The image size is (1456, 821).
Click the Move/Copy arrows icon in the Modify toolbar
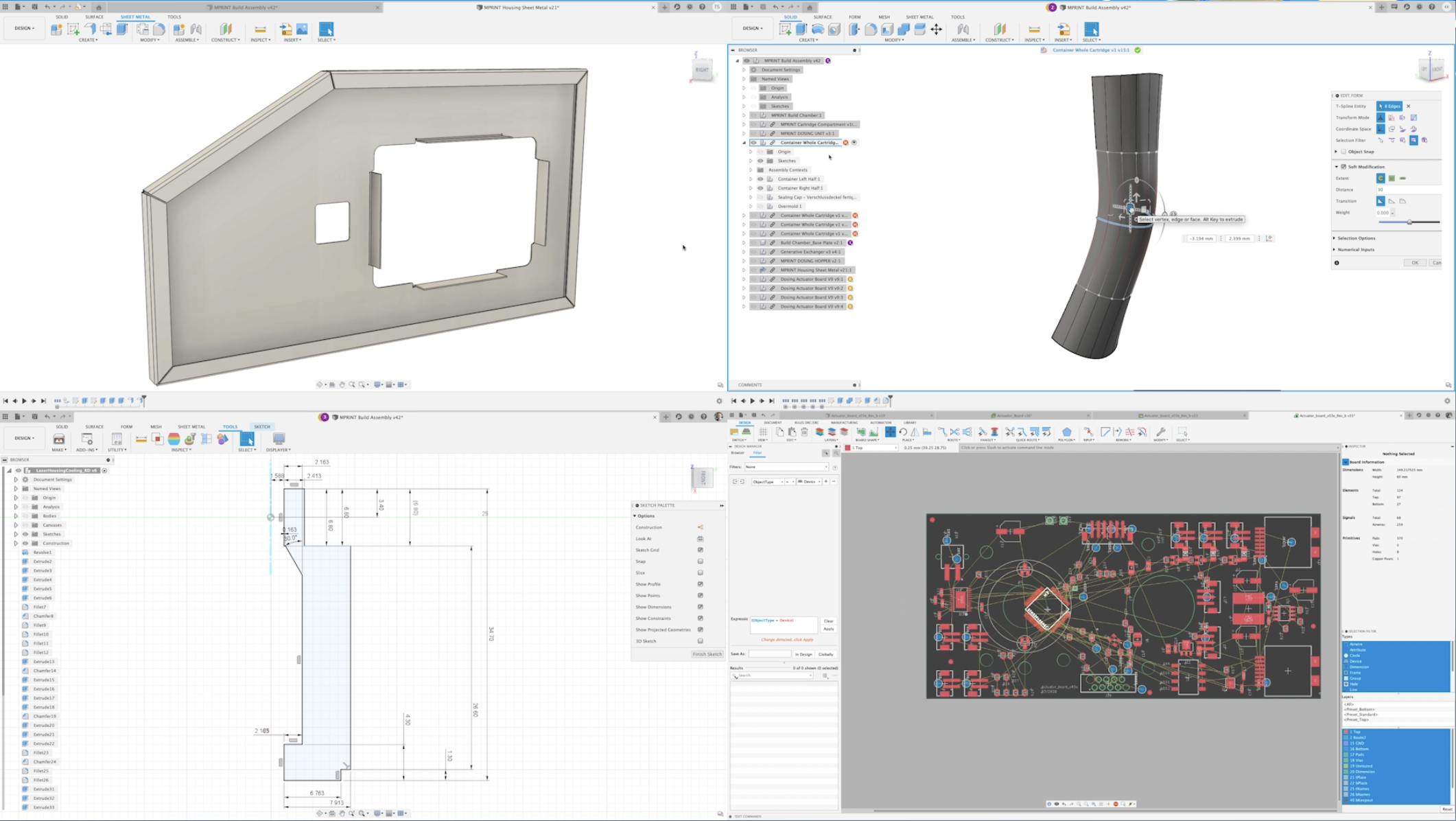[936, 30]
